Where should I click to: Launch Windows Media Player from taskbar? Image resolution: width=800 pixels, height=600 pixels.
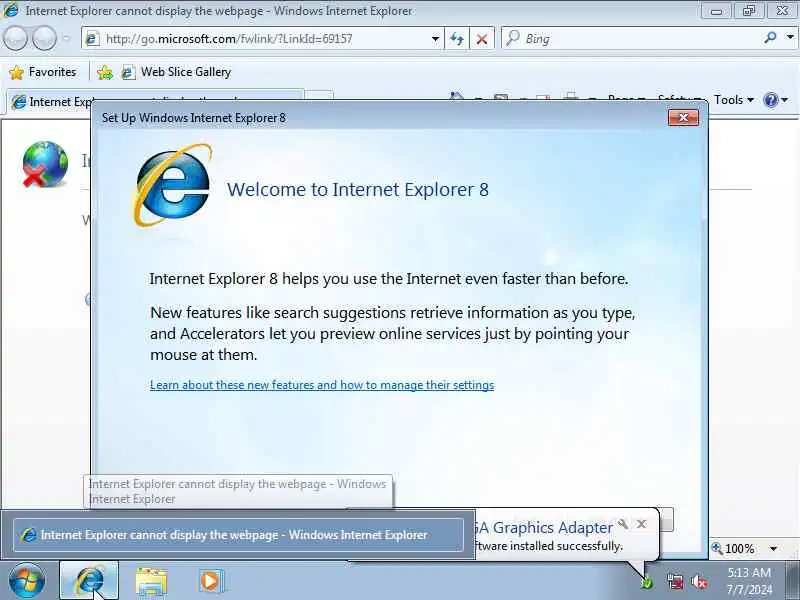(210, 581)
